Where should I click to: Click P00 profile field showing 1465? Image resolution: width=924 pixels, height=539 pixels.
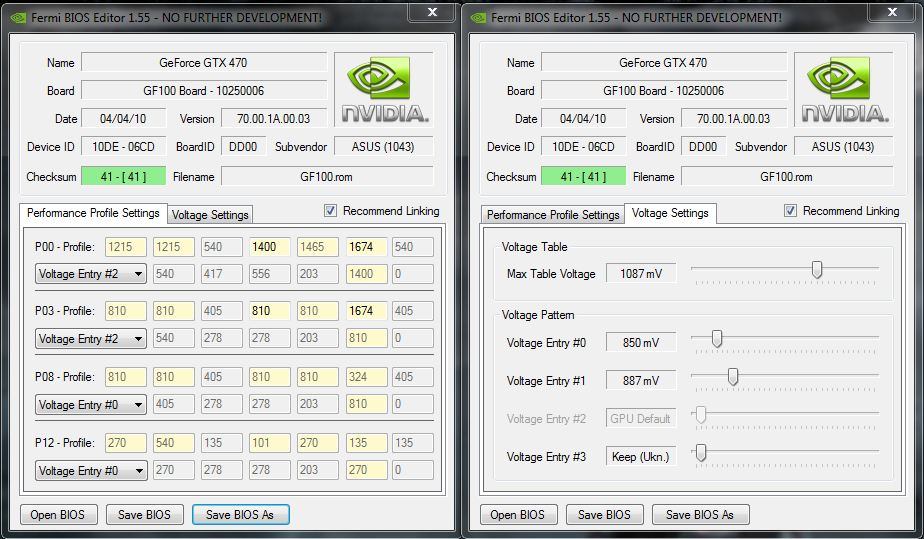[318, 247]
